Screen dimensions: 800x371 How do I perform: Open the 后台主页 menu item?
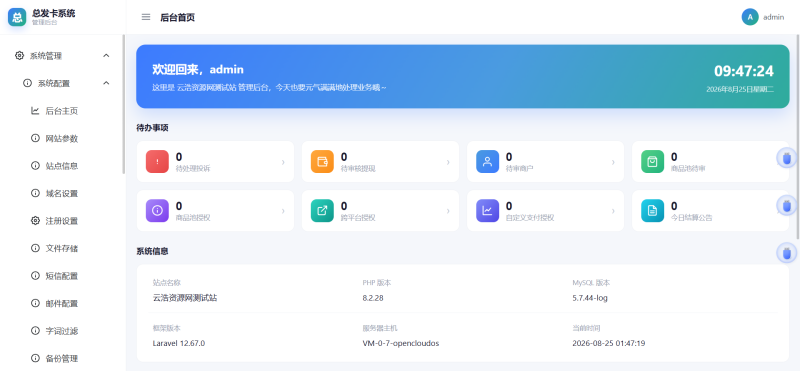click(x=62, y=111)
